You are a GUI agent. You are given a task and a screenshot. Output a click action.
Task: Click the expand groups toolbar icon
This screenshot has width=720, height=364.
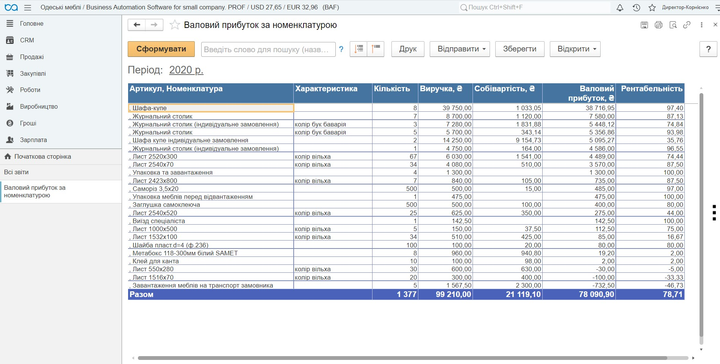click(x=358, y=49)
